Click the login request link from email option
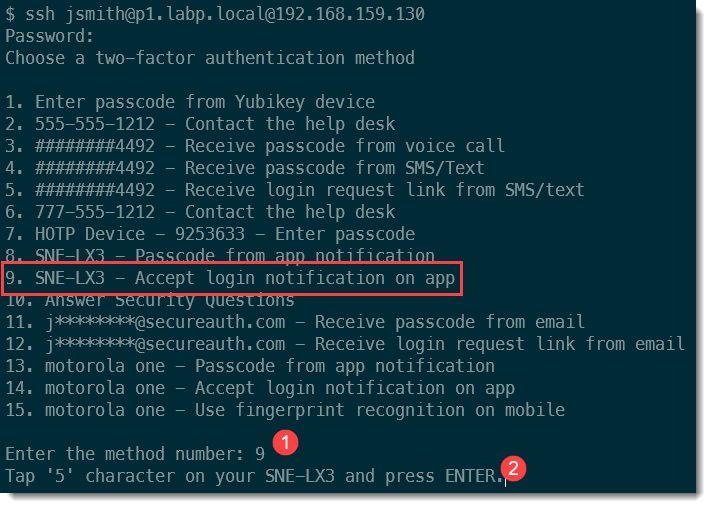This screenshot has height=508, width=711. [x=345, y=344]
